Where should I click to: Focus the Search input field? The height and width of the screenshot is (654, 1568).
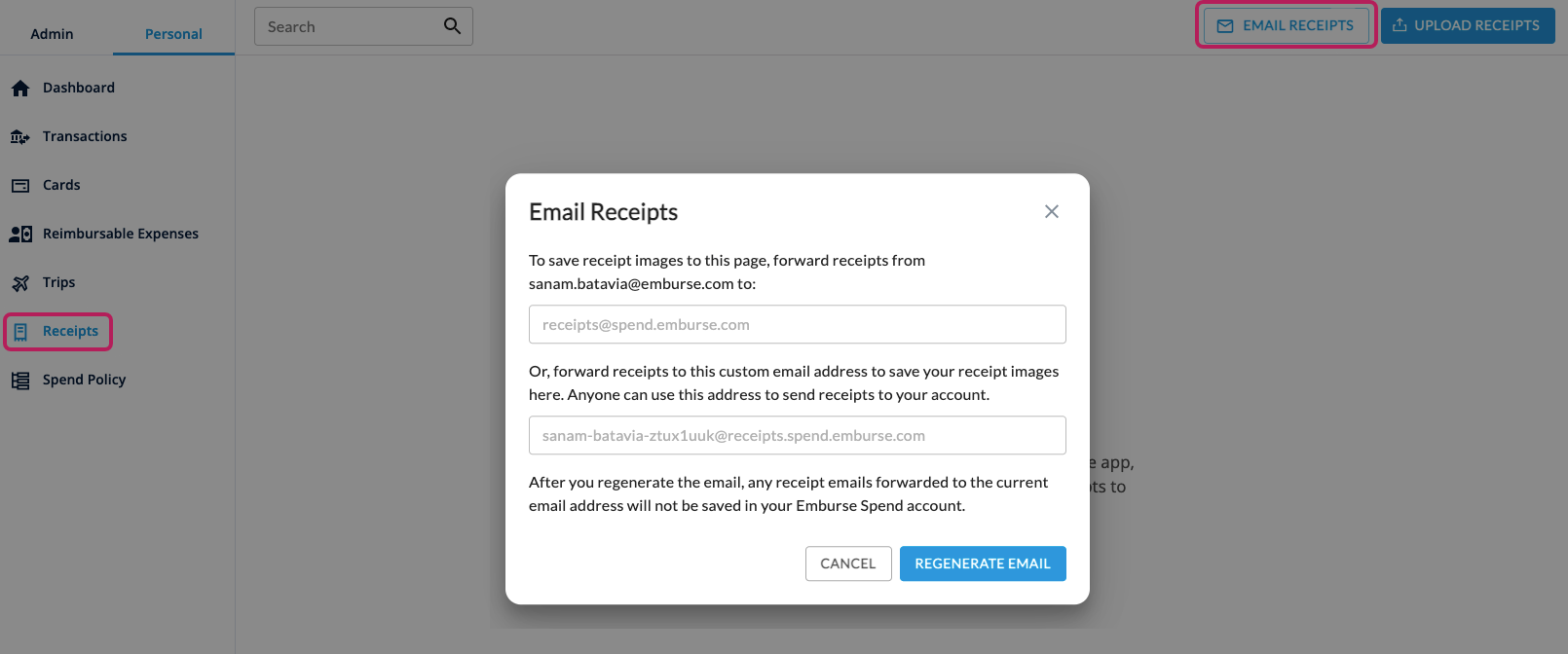[346, 27]
